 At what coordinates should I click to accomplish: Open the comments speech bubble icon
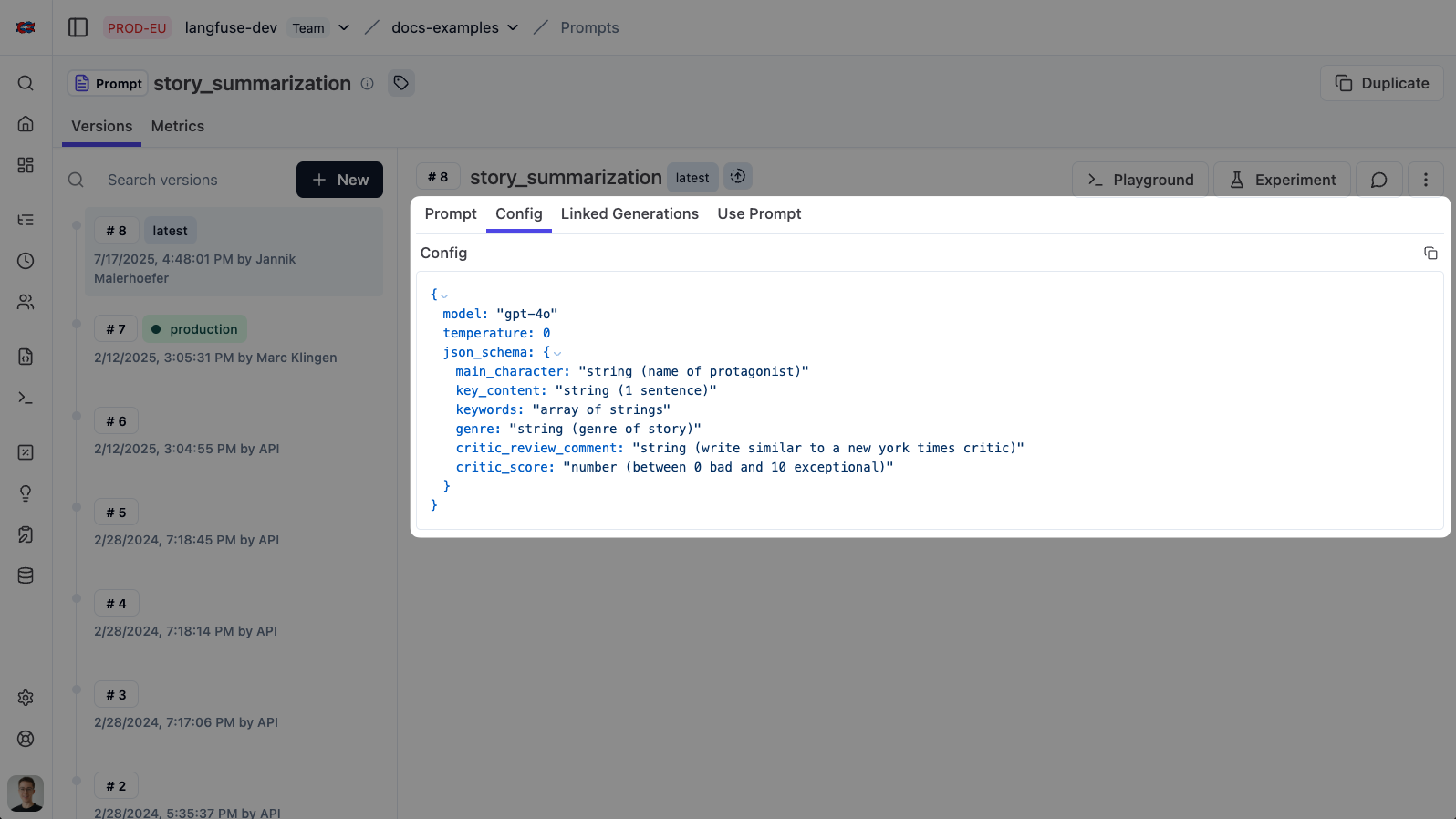(x=1378, y=180)
